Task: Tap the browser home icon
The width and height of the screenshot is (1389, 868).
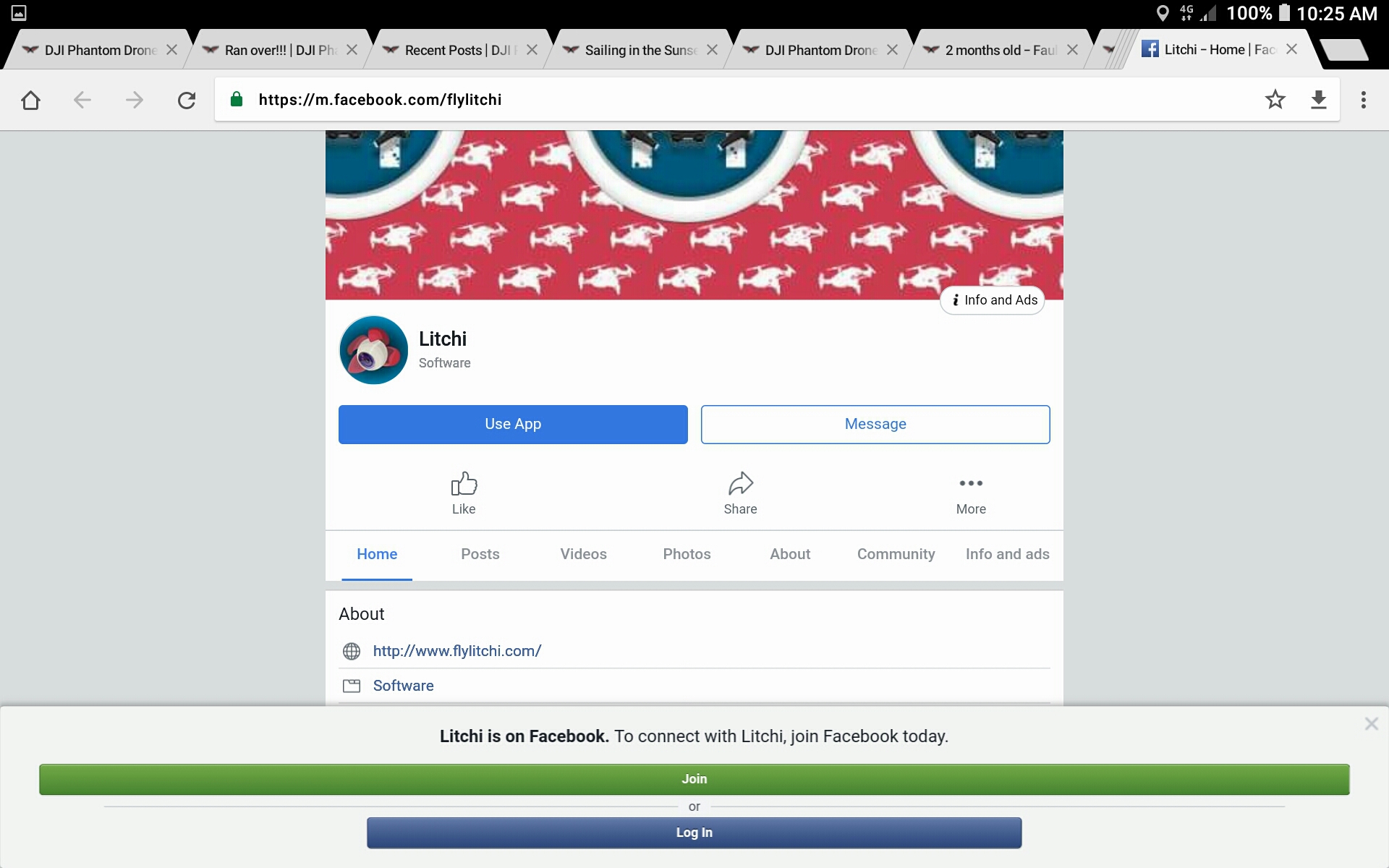Action: tap(30, 100)
